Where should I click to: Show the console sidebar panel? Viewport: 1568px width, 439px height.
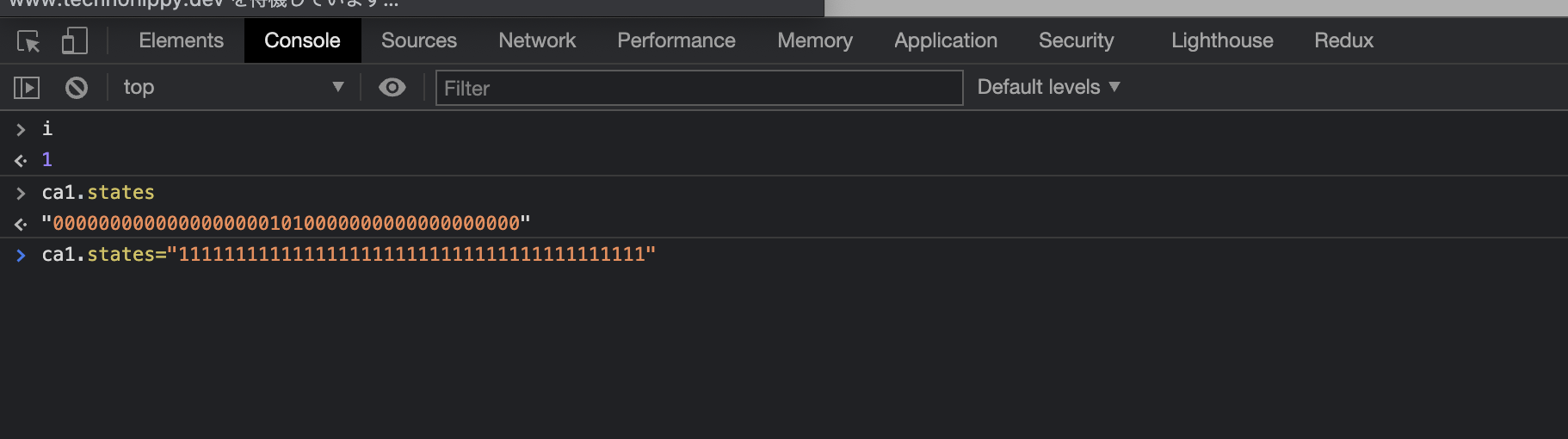point(27,87)
